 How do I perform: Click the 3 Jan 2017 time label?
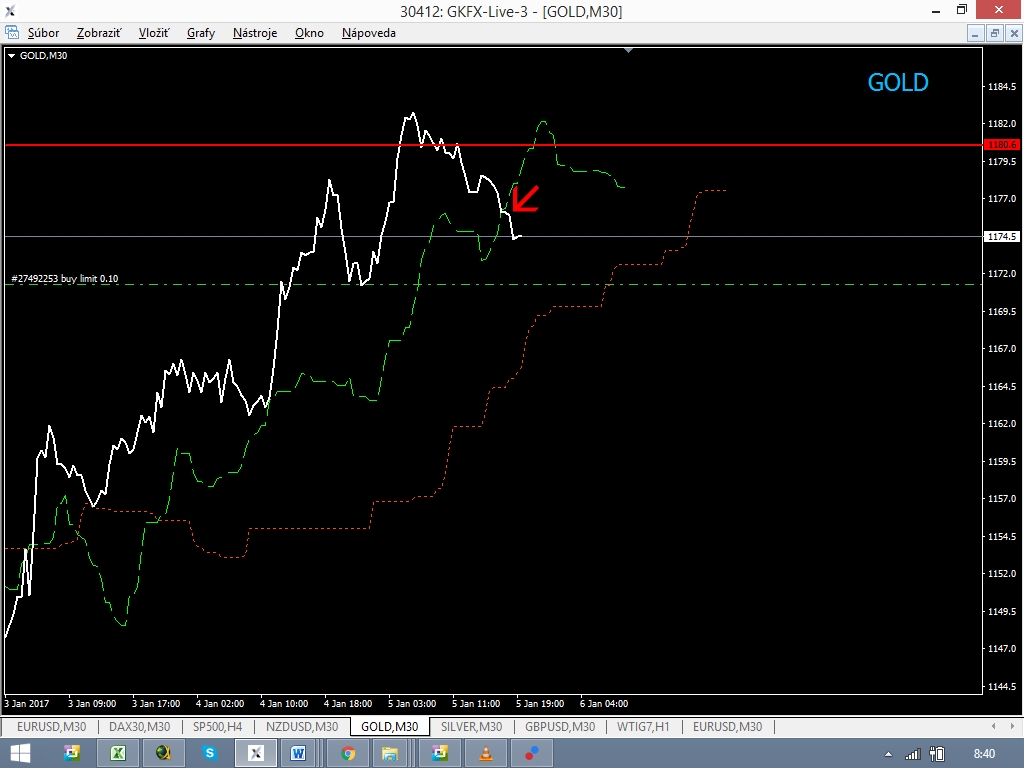pos(27,703)
